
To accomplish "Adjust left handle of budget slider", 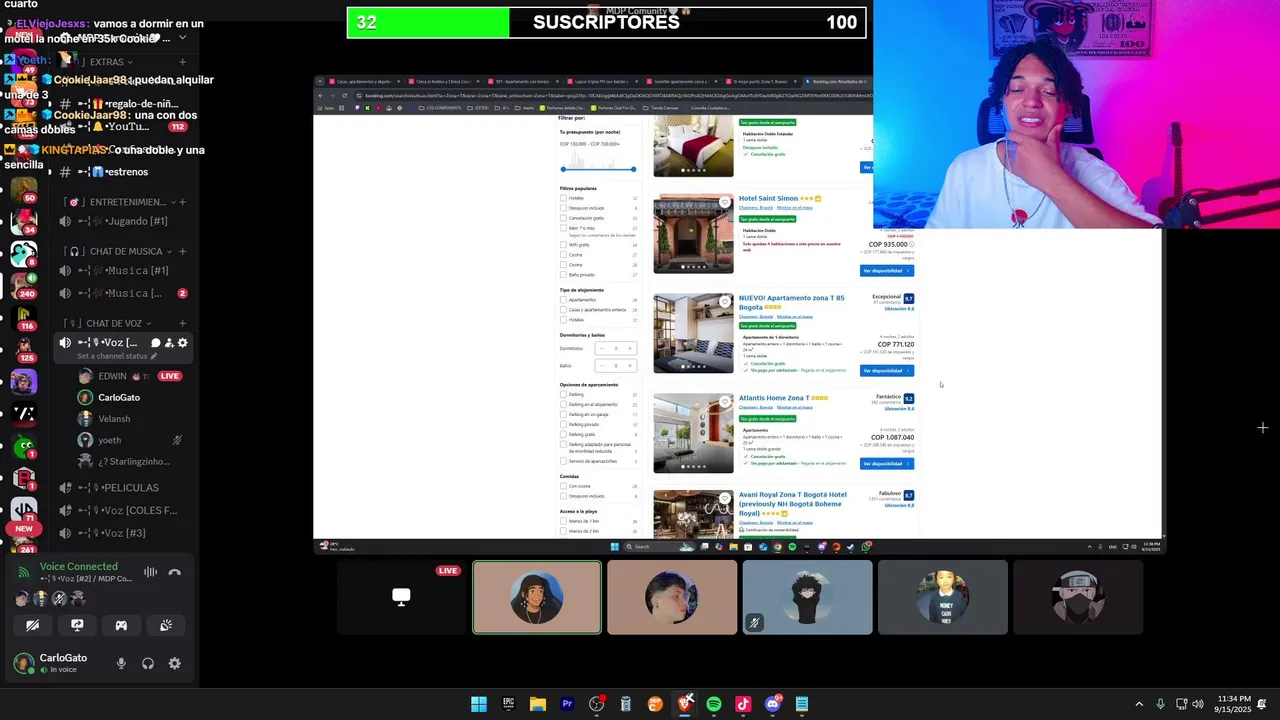I will [563, 169].
